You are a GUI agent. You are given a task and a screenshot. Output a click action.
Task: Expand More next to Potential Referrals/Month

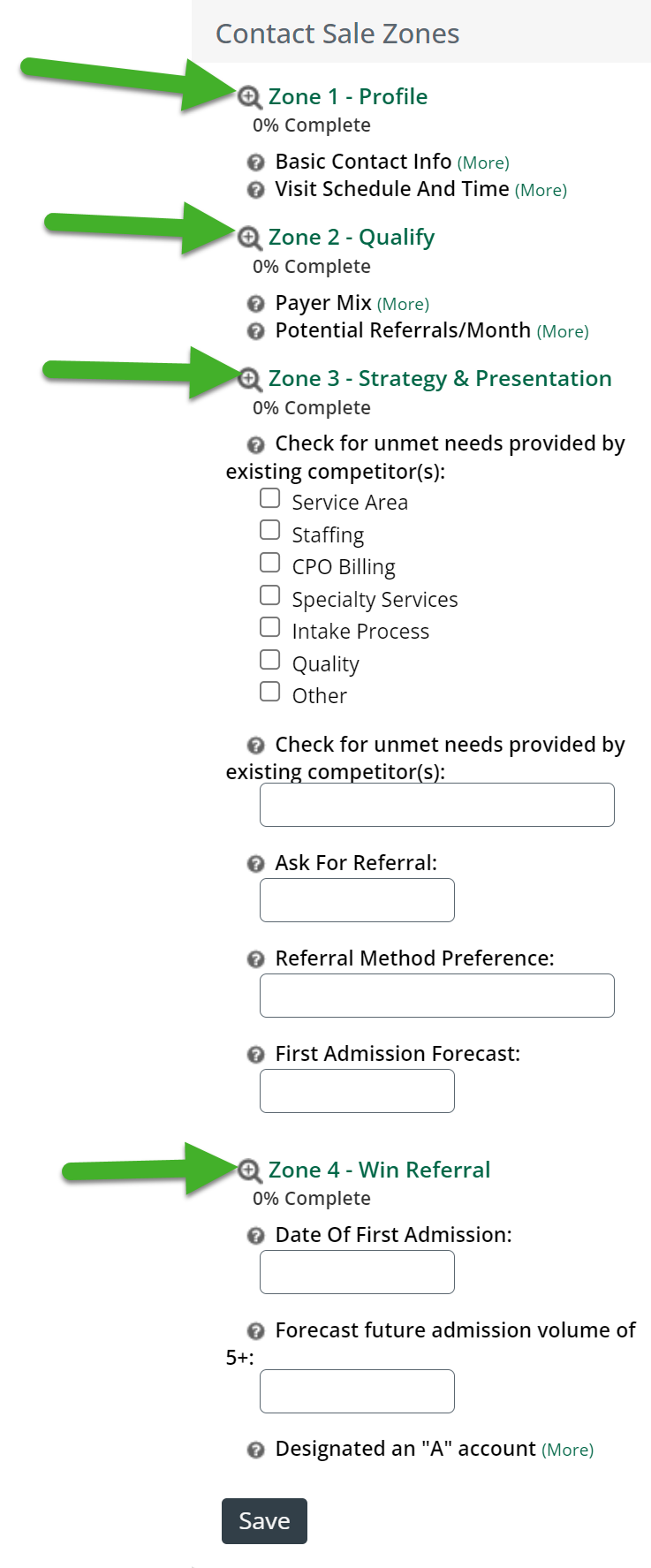tap(563, 331)
